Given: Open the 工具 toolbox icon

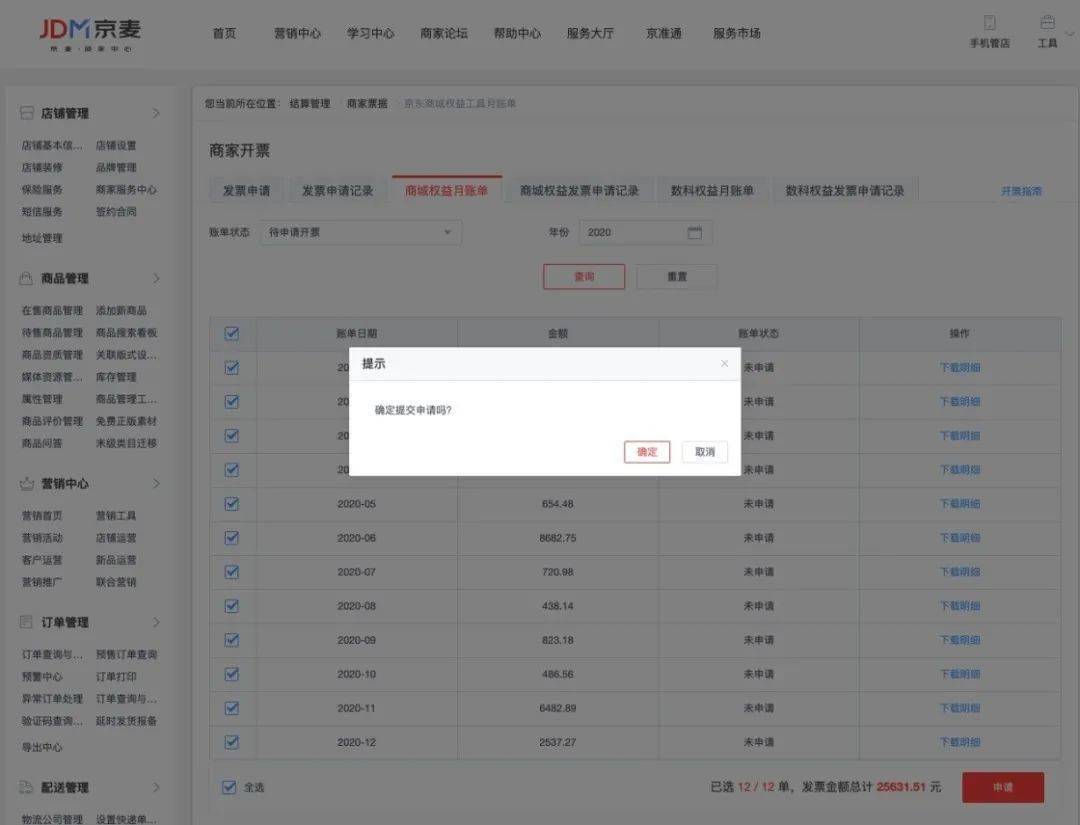Looking at the screenshot, I should point(1047,23).
